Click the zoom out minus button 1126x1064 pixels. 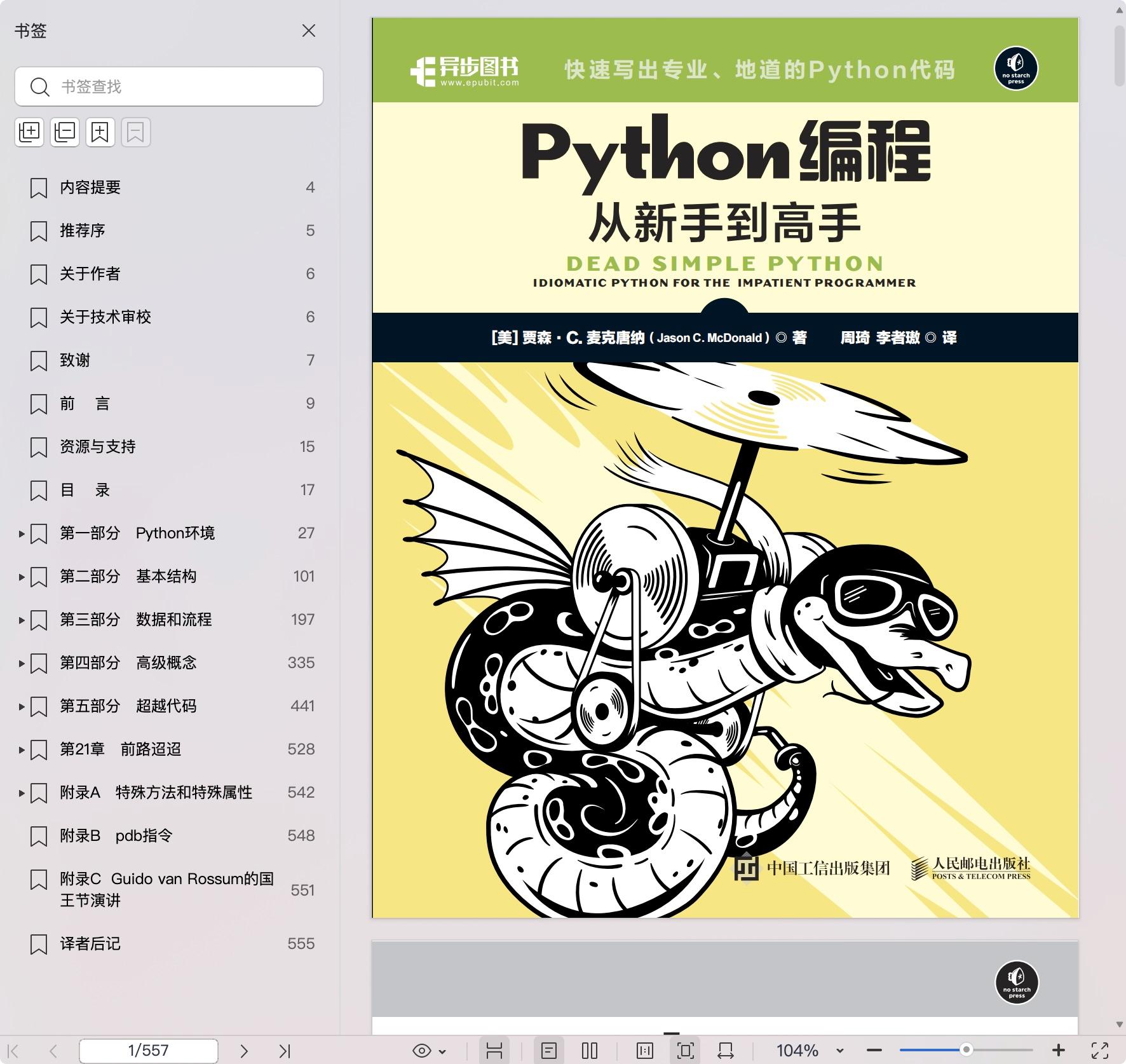point(874,1051)
